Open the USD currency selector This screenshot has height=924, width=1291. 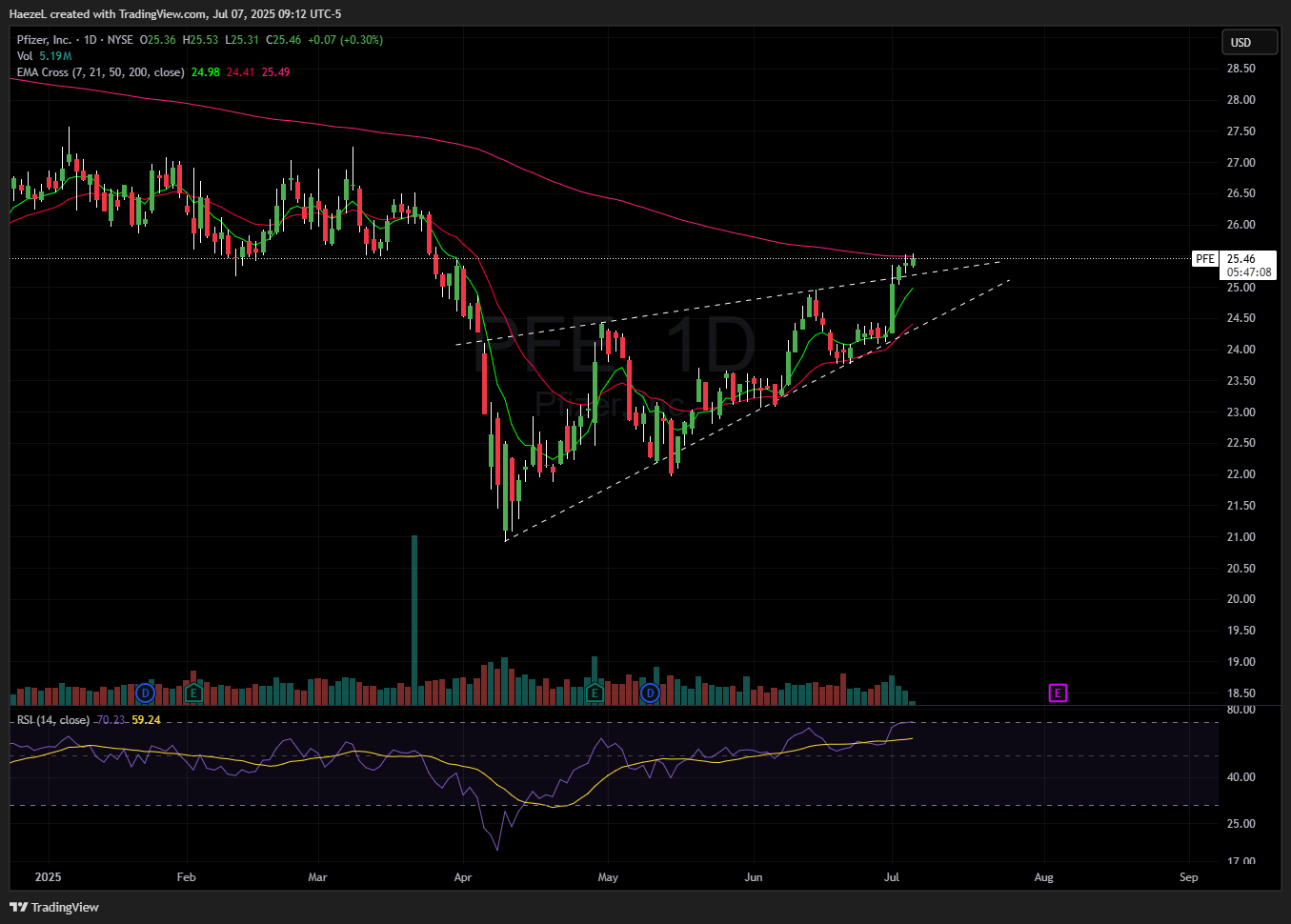pos(1249,42)
